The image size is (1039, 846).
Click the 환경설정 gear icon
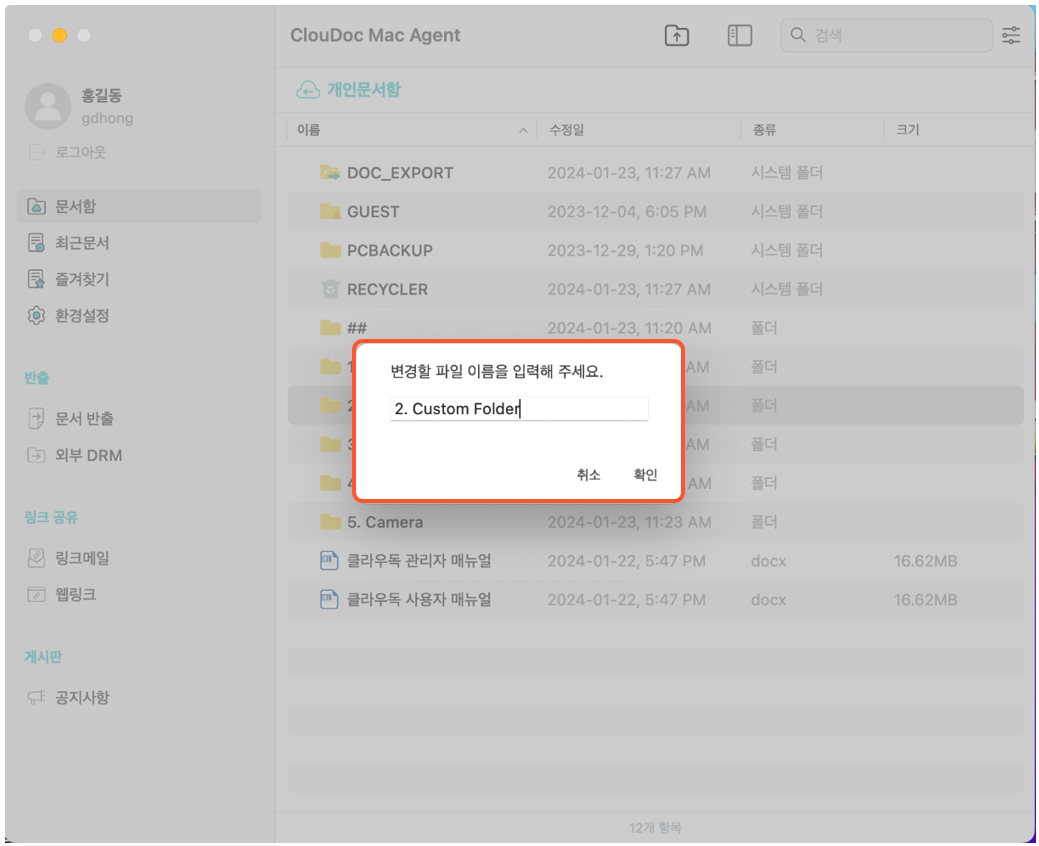(36, 315)
